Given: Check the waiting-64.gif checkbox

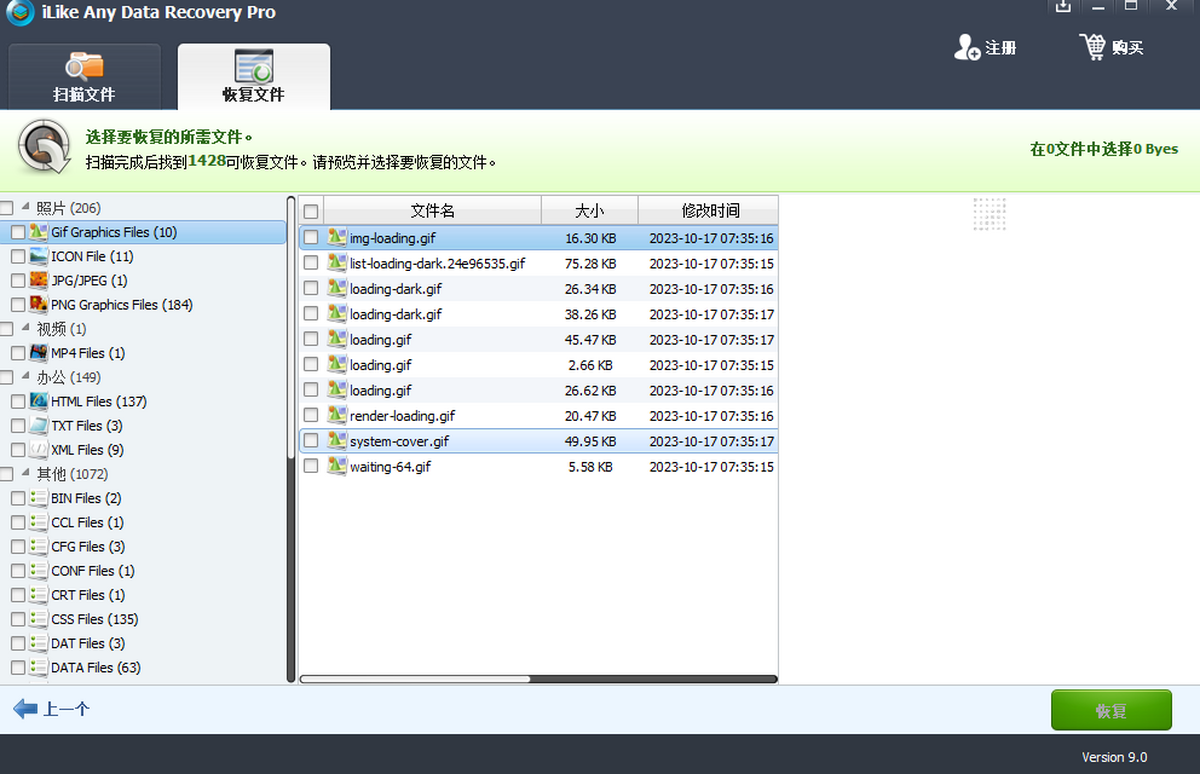Looking at the screenshot, I should coord(311,466).
